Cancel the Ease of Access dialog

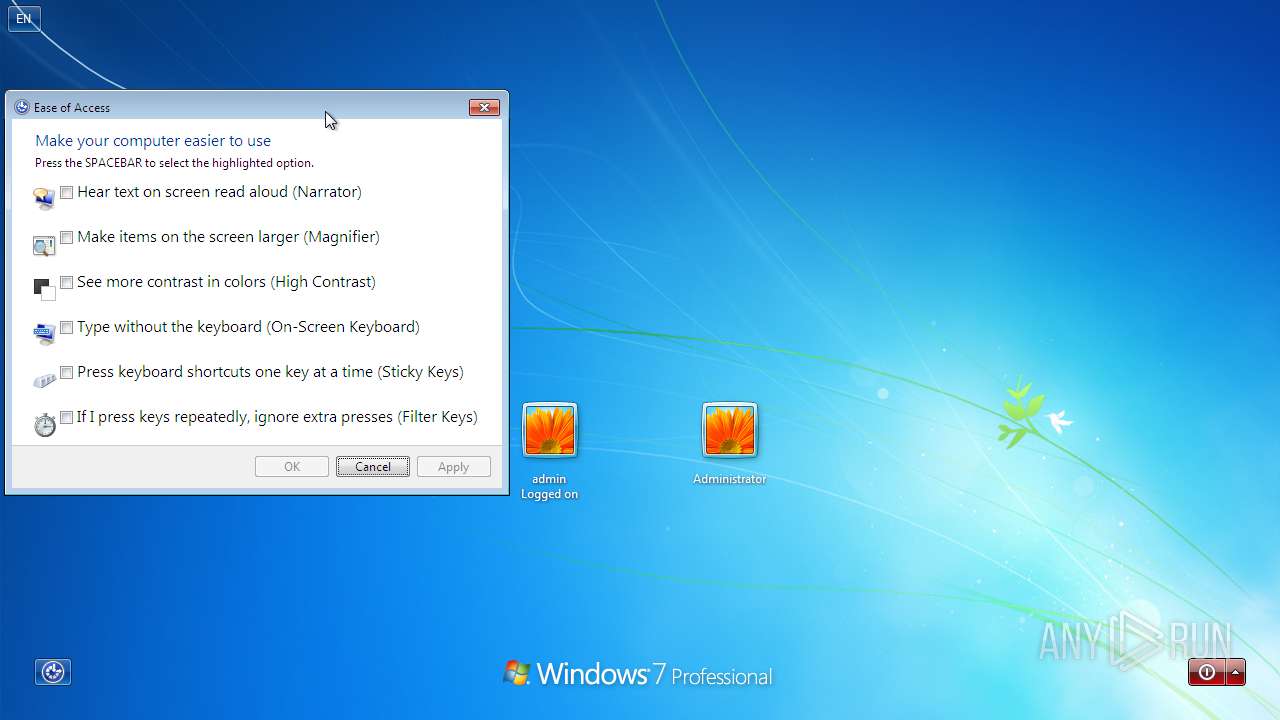tap(373, 467)
